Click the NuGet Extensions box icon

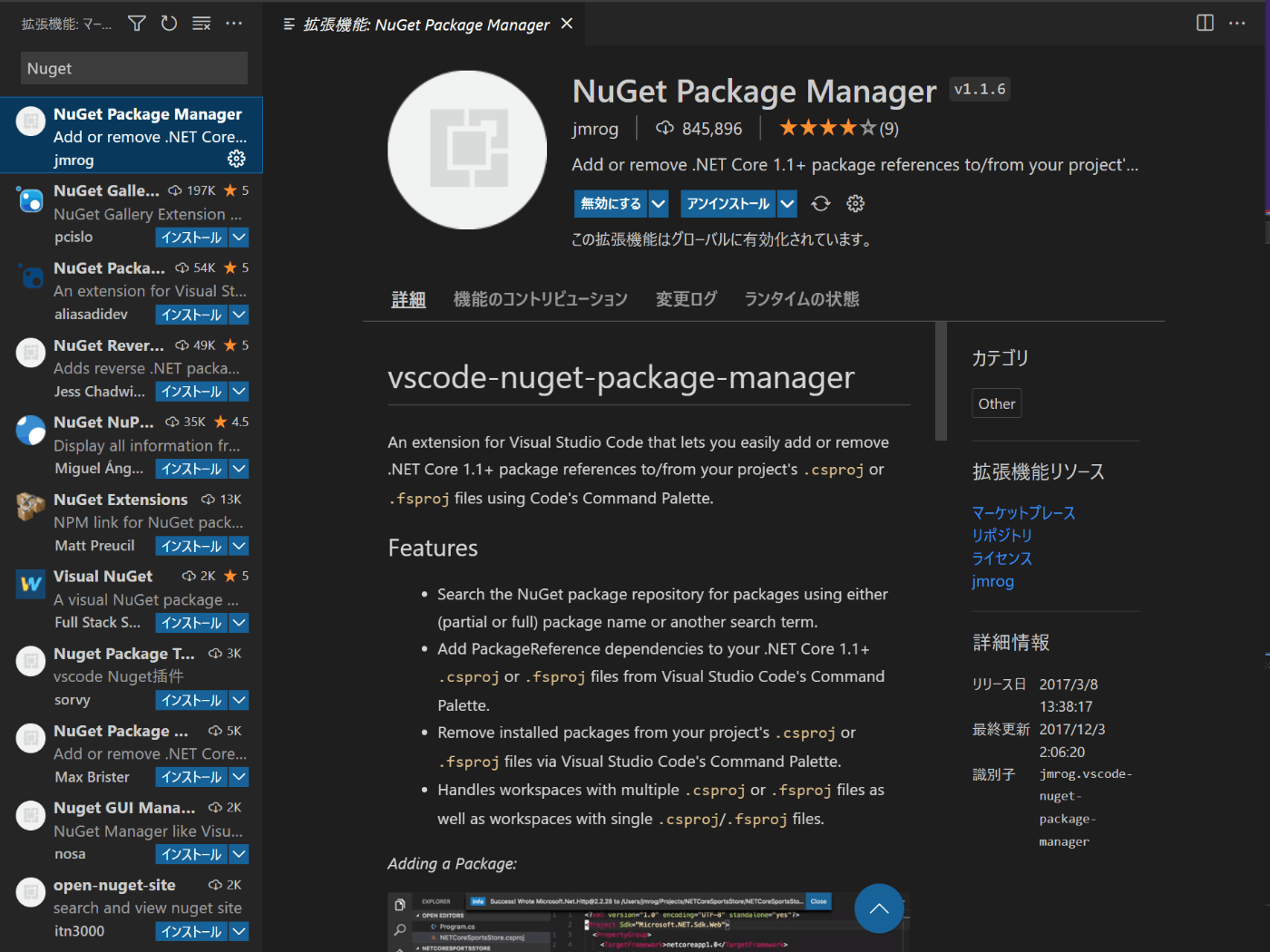(x=31, y=508)
